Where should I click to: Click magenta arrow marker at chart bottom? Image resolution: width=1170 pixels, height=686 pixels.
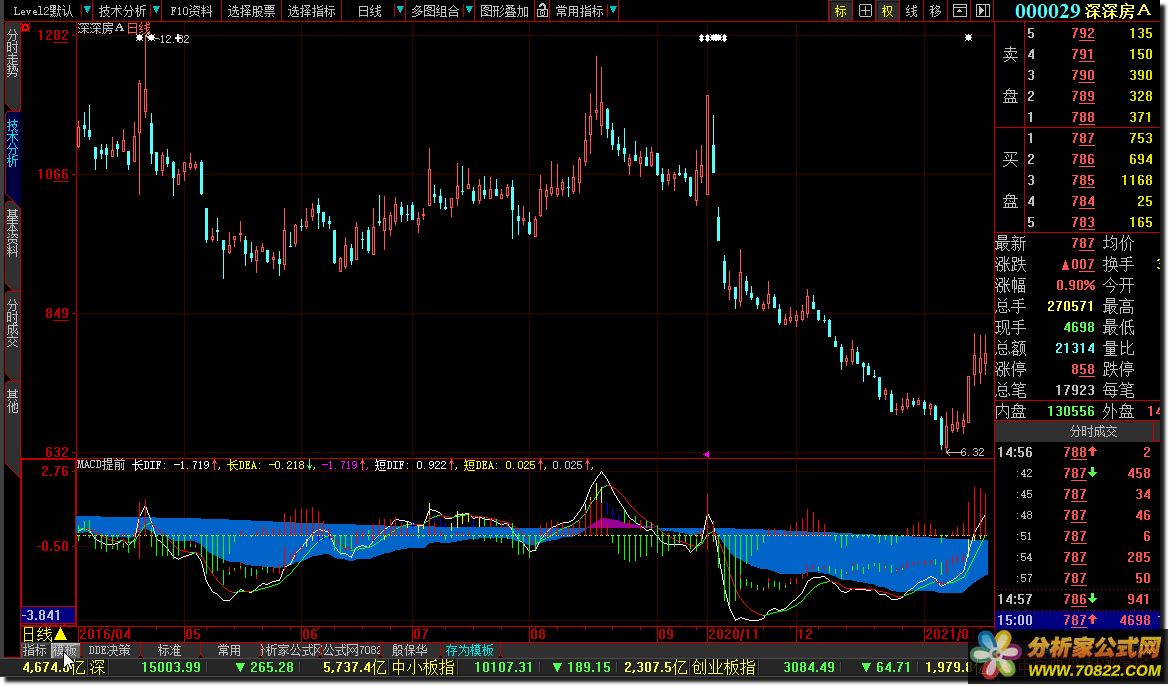click(706, 454)
